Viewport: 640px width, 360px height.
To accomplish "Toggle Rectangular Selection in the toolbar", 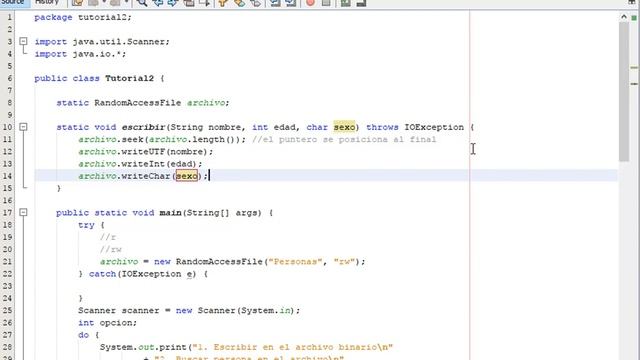I will (204, 3).
